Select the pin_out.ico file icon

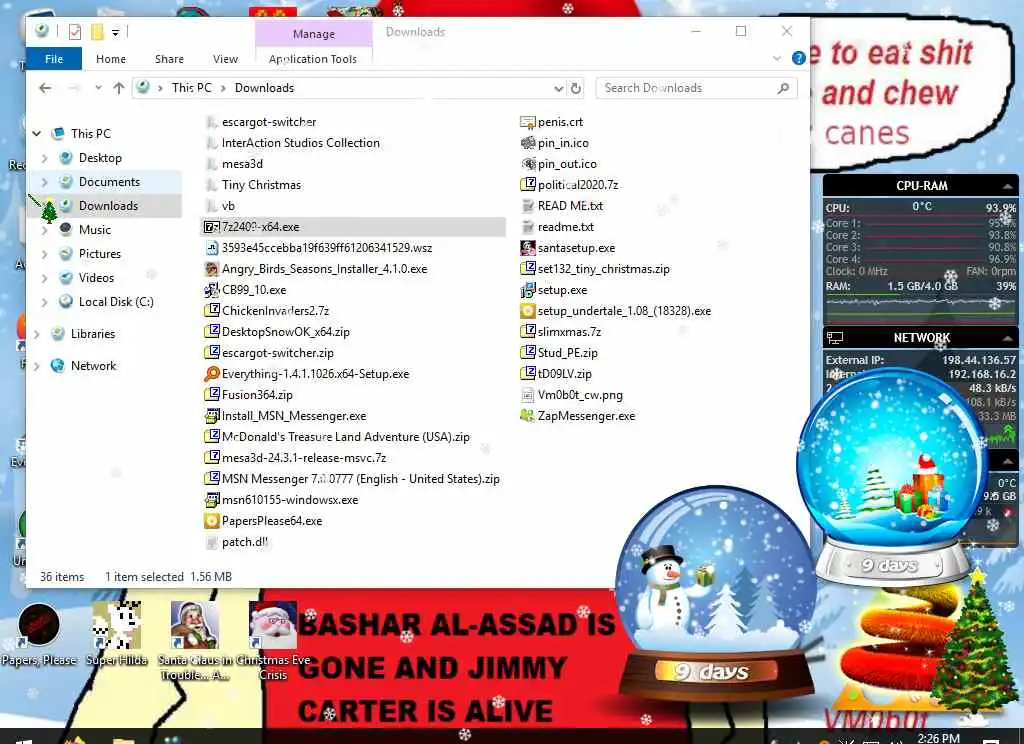[x=528, y=163]
